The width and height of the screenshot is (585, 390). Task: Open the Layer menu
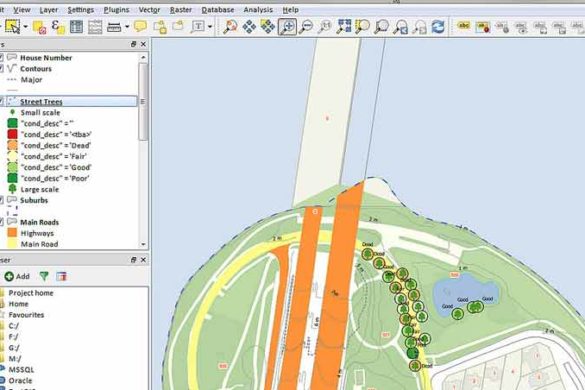[x=49, y=10]
